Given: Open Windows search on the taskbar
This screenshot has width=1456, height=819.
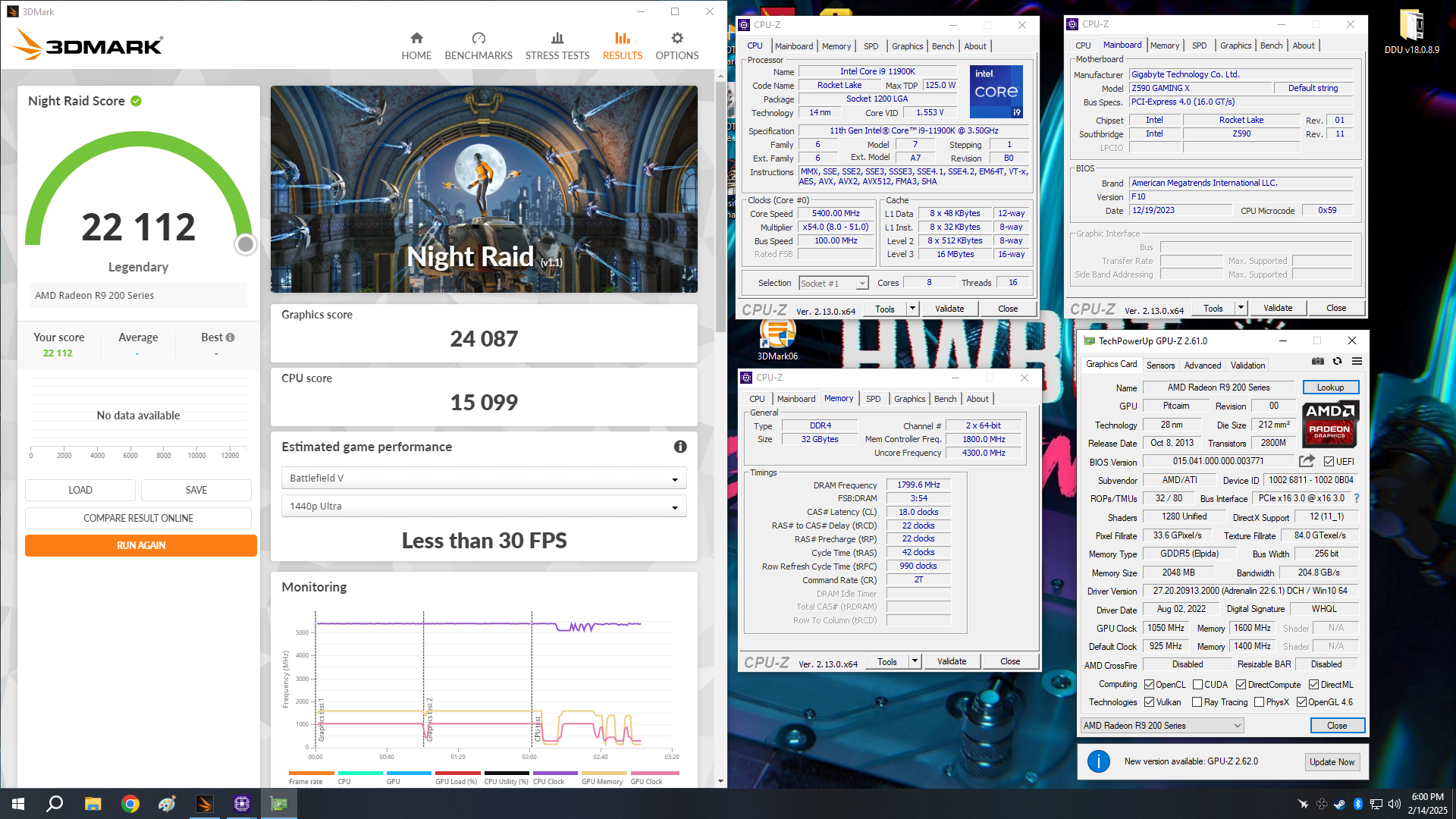Looking at the screenshot, I should (x=55, y=804).
